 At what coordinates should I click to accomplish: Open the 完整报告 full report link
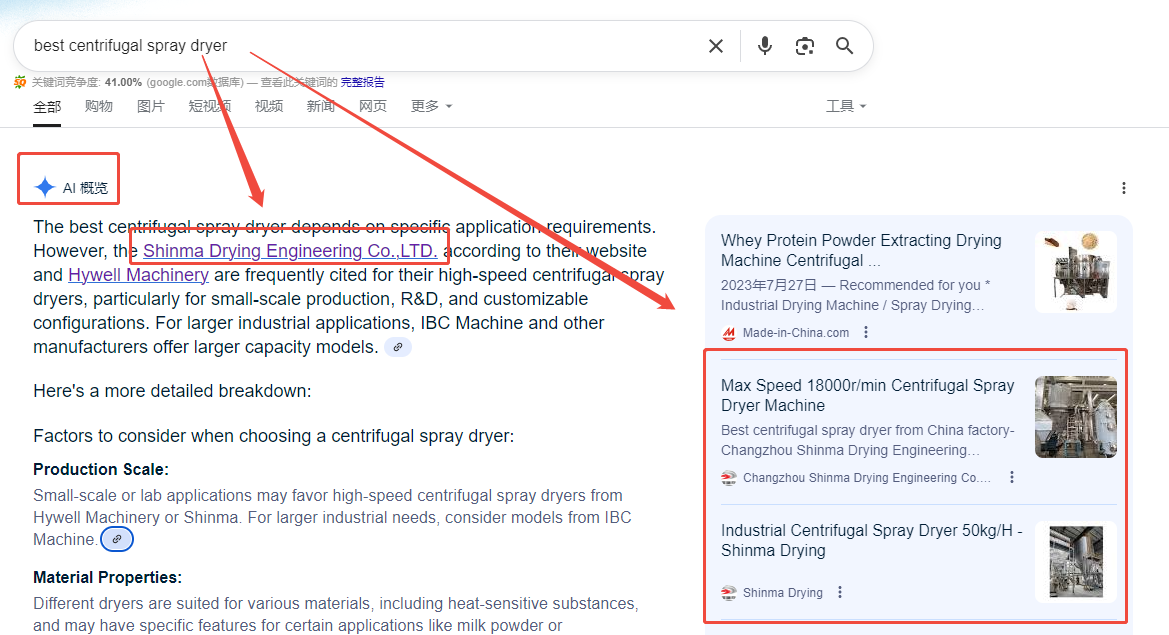[362, 82]
